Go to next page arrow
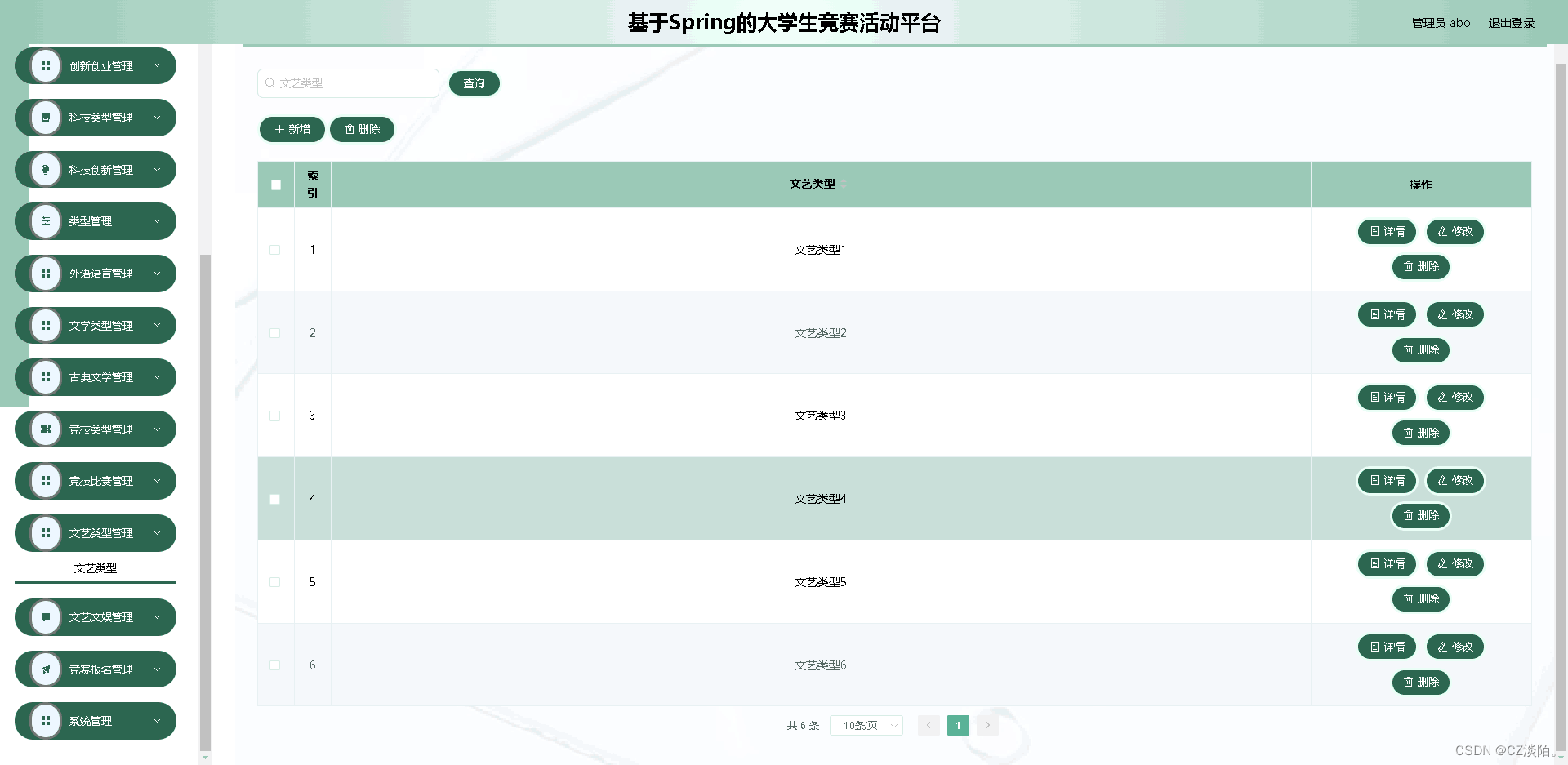This screenshot has height=765, width=1568. (987, 725)
